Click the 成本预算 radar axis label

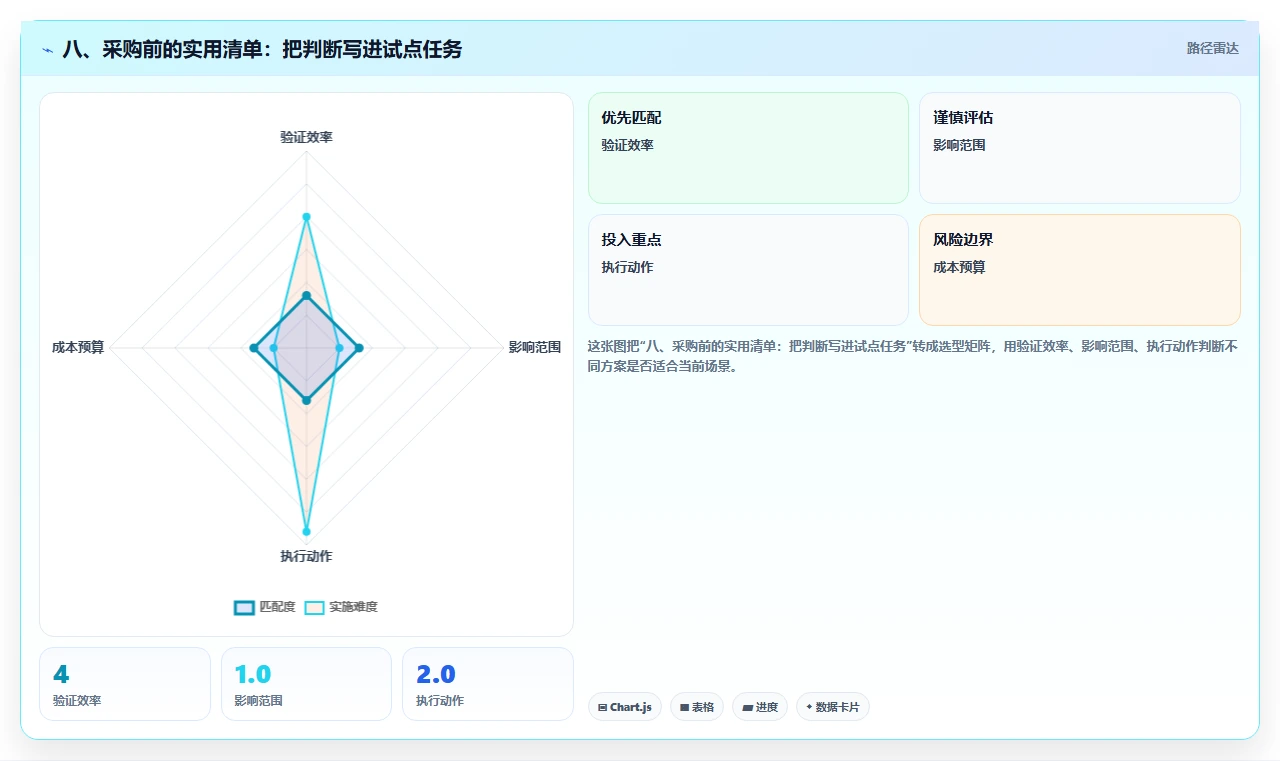pos(78,348)
